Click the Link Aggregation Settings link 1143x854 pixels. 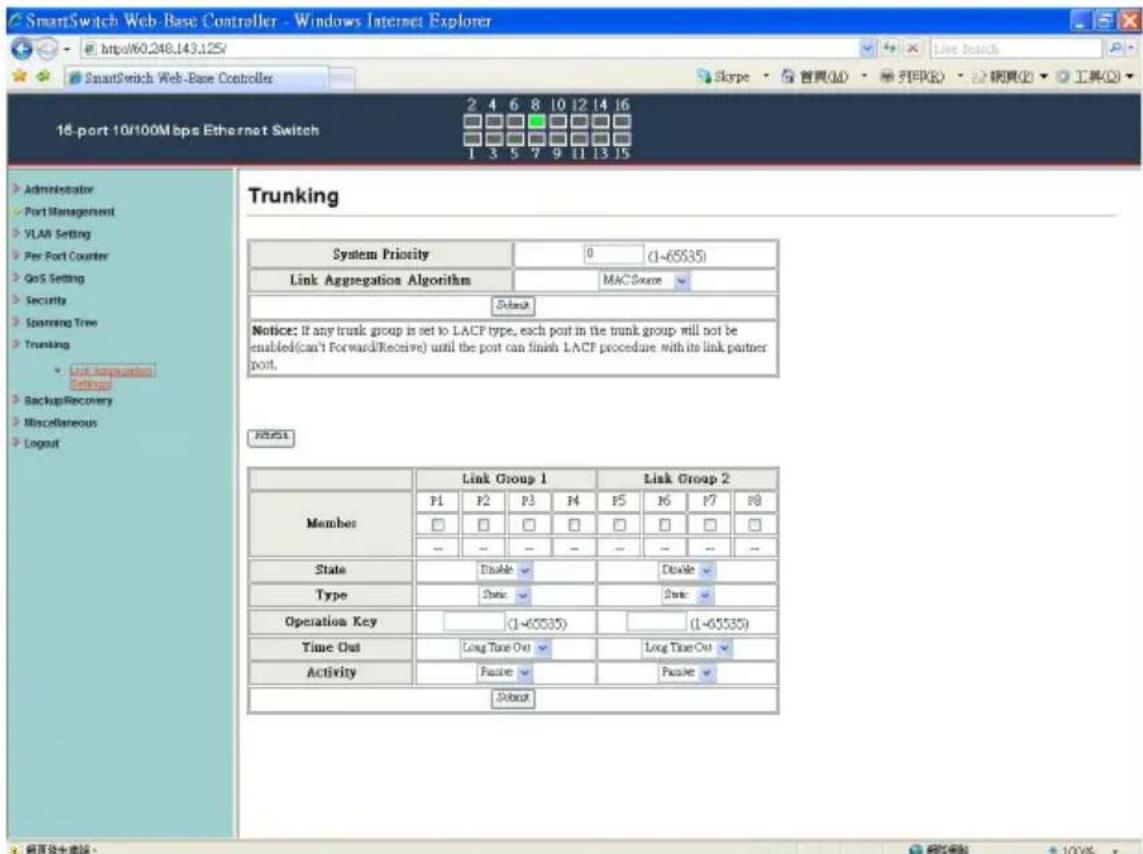point(112,377)
